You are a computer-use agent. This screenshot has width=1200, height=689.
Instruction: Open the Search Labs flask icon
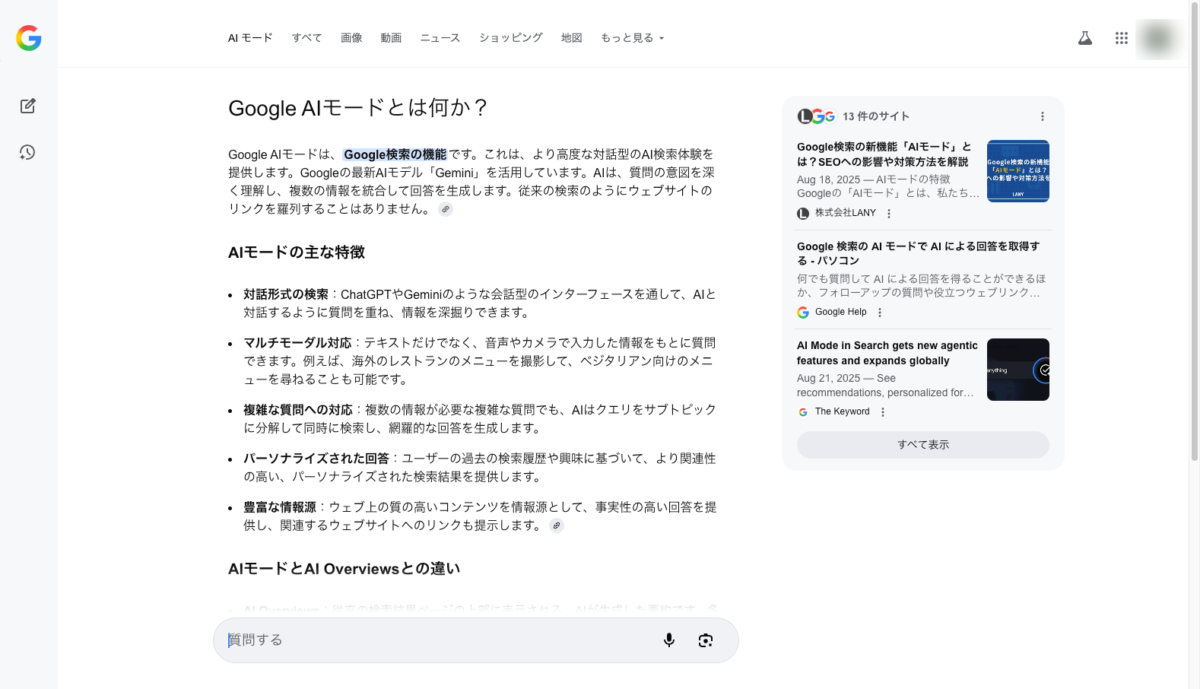coord(1084,38)
